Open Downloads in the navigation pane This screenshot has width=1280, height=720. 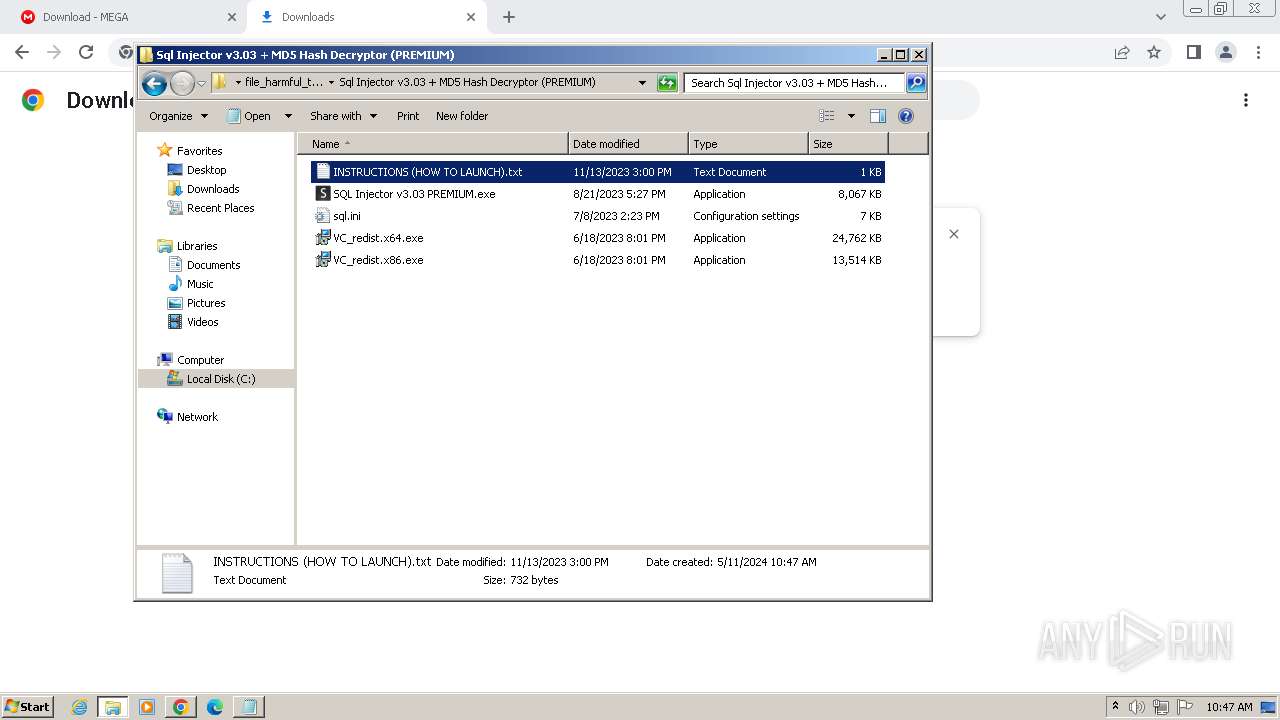tap(213, 189)
